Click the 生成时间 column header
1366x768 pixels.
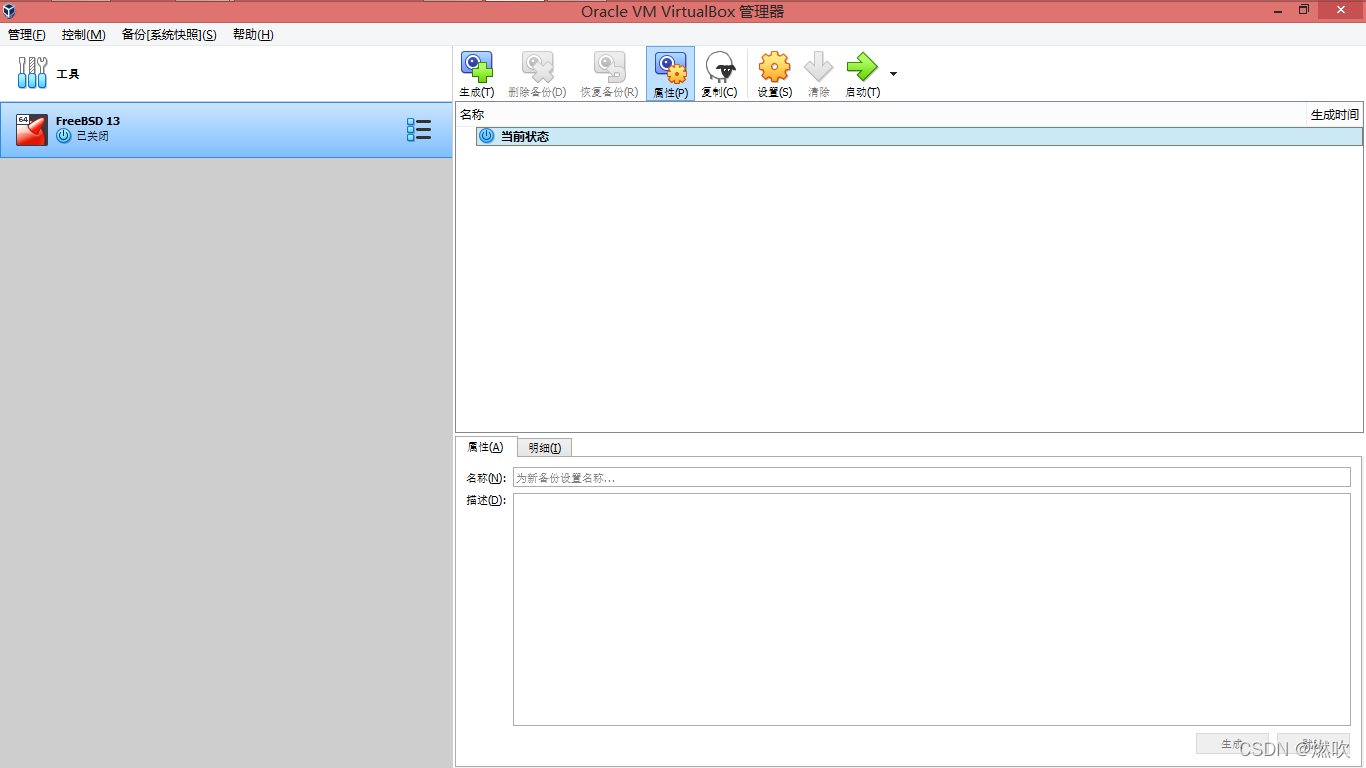[x=1335, y=115]
